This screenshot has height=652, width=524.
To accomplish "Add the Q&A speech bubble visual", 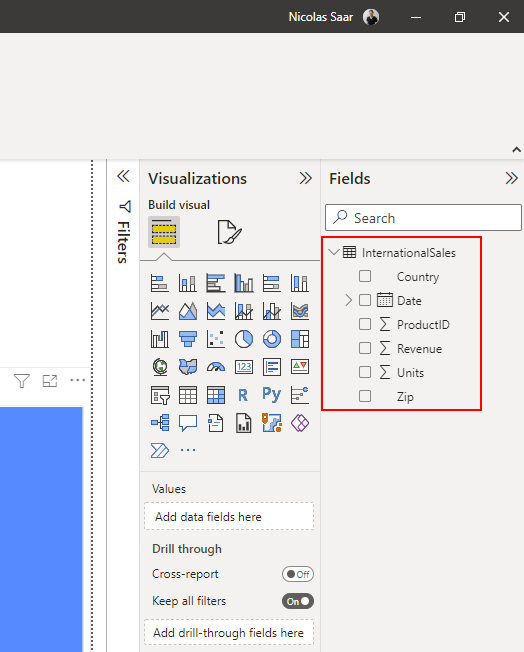I will tap(188, 423).
